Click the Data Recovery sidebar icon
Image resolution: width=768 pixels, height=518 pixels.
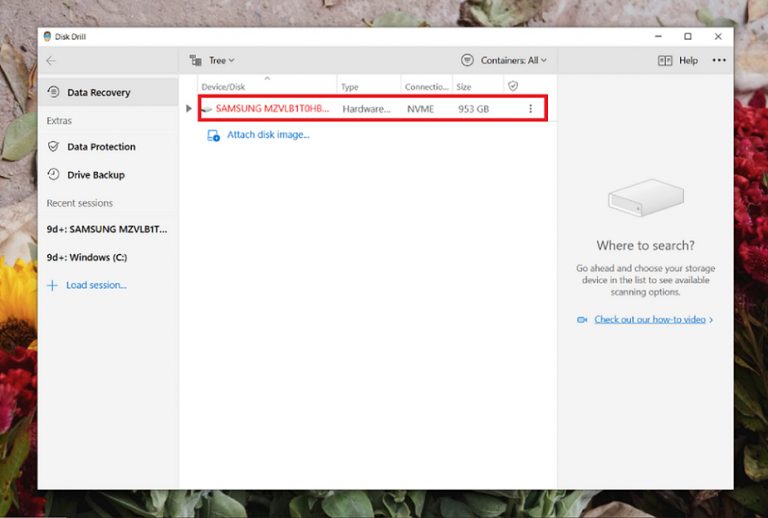pos(54,93)
